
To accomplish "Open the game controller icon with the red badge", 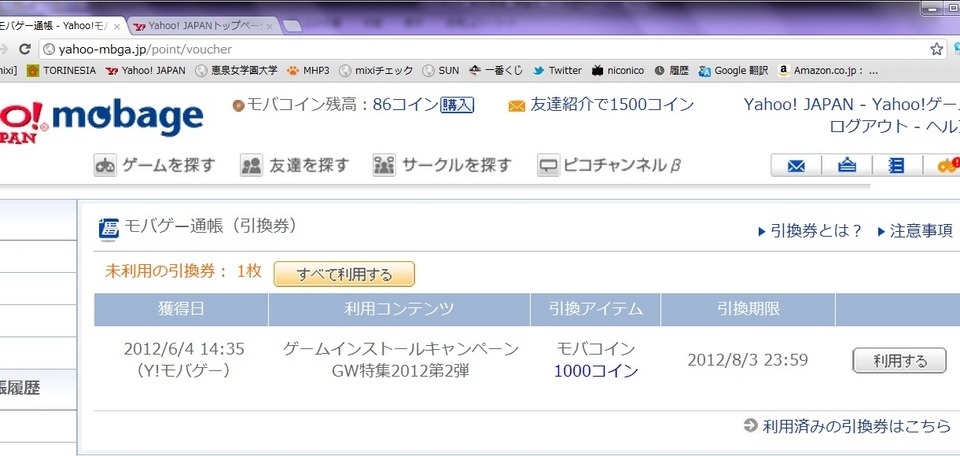I will click(x=948, y=165).
